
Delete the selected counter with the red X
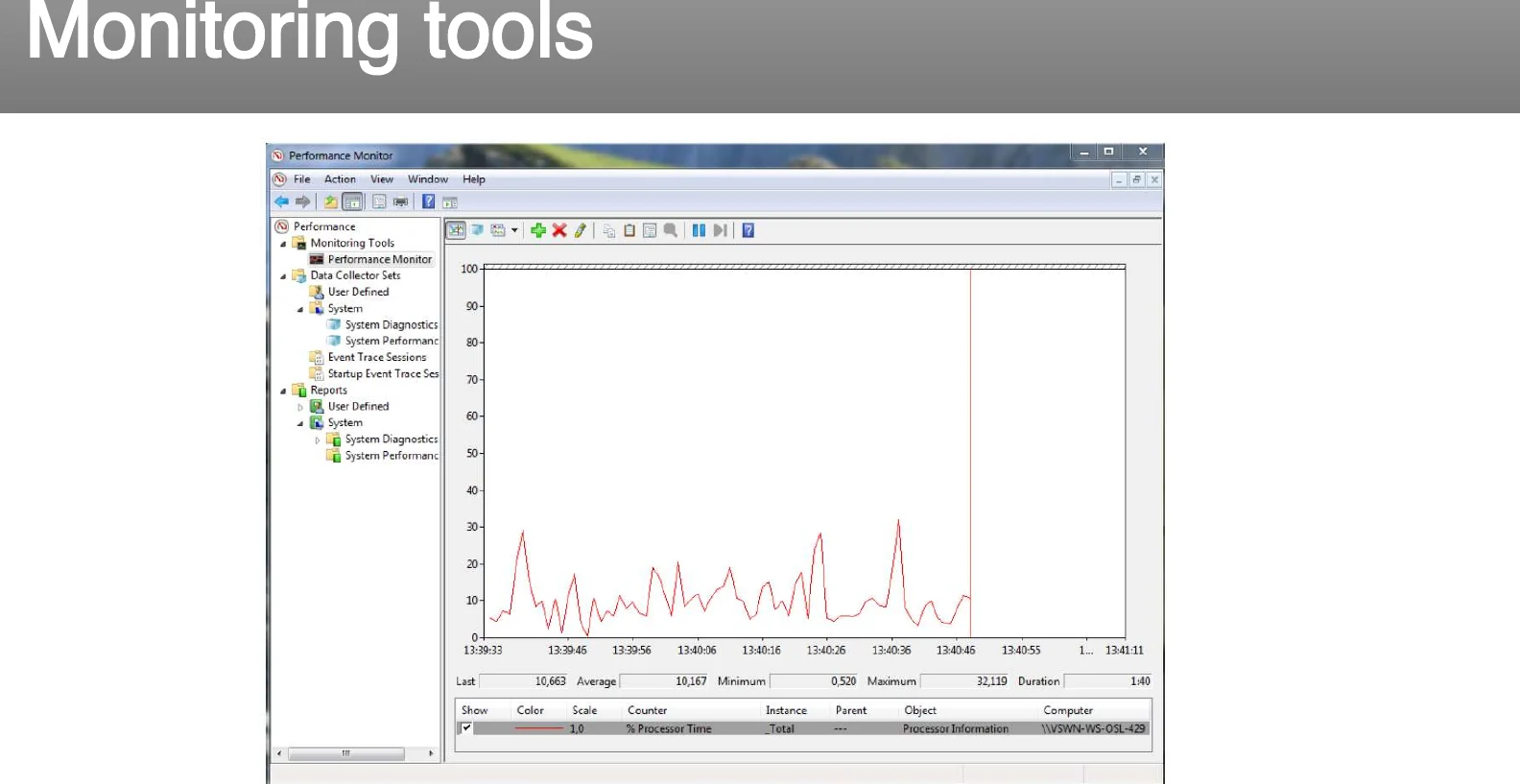[559, 230]
